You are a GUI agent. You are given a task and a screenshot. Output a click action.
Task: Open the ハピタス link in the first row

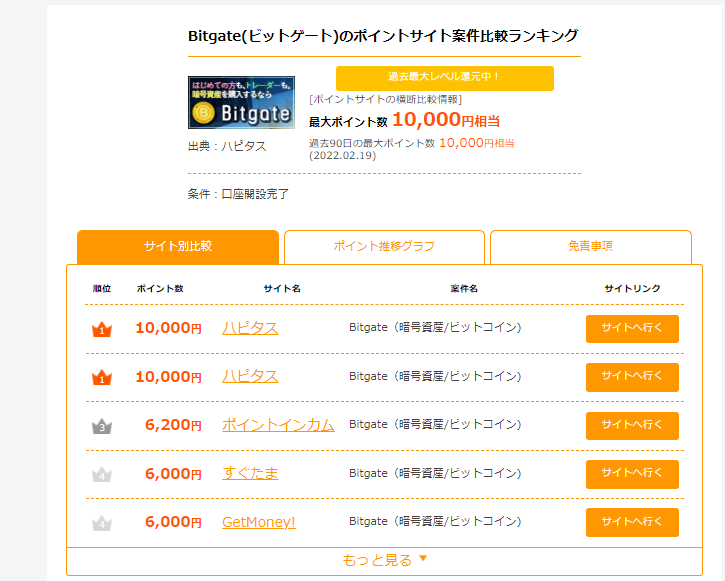click(x=250, y=328)
